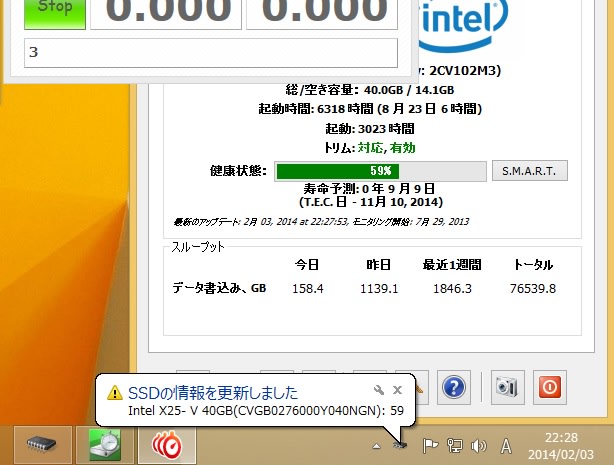Click the トータル column header
The image size is (614, 465).
click(x=533, y=265)
